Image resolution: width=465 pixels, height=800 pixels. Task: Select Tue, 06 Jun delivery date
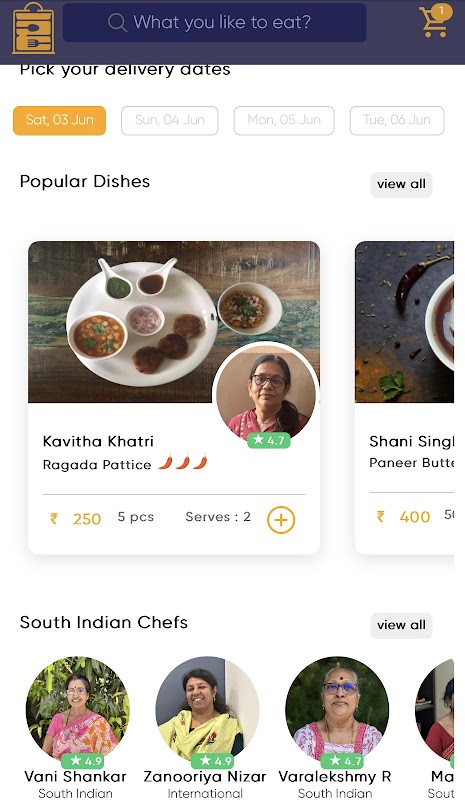(x=397, y=120)
